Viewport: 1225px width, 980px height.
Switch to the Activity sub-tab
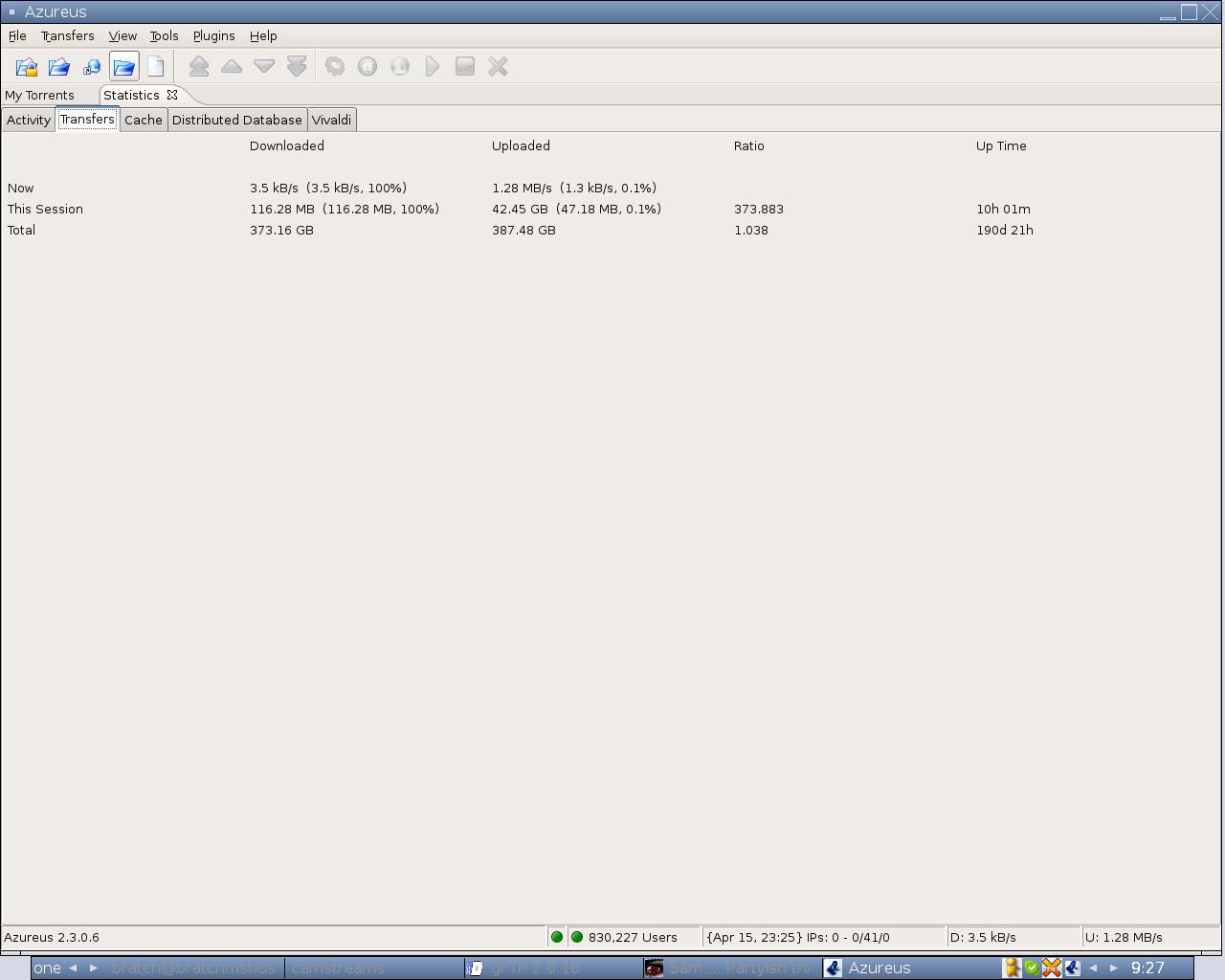[x=29, y=120]
